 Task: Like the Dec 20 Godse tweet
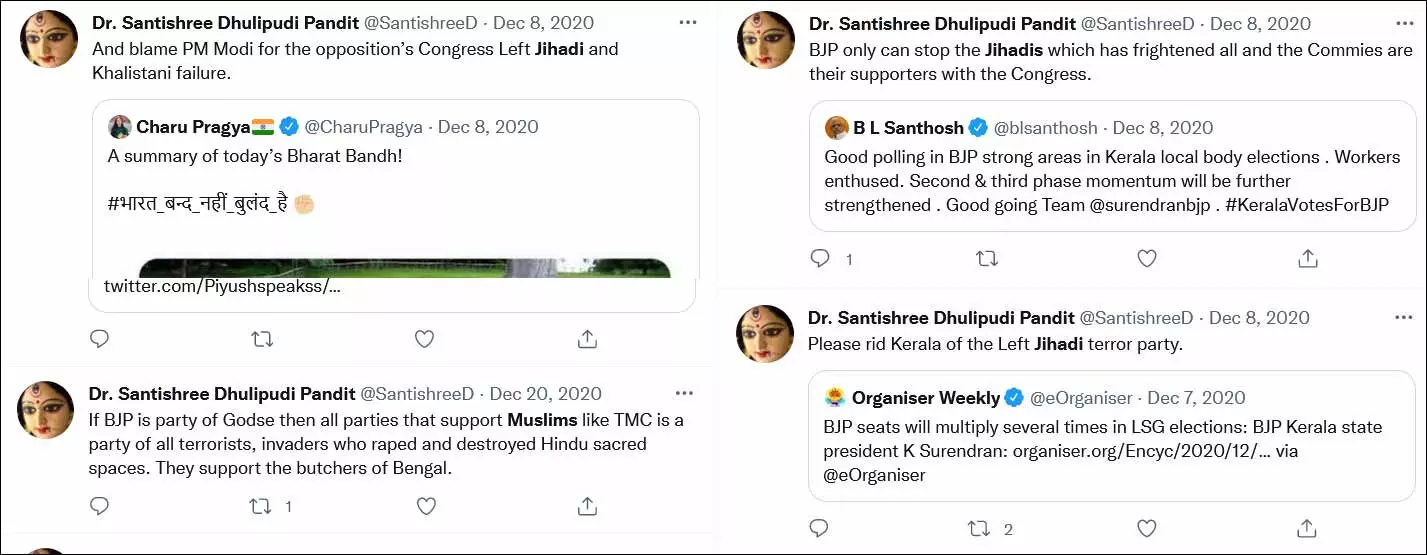426,506
